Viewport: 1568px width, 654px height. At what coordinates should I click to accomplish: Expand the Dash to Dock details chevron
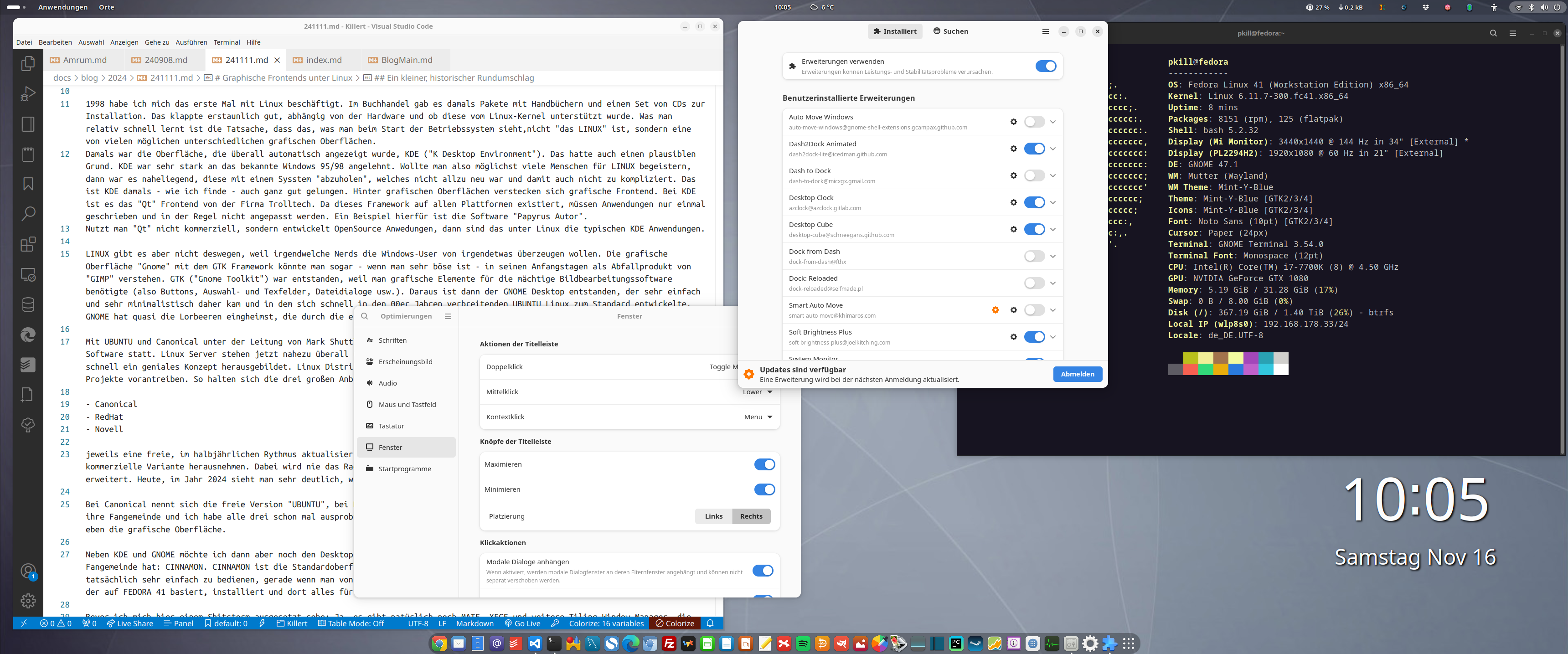click(1053, 176)
